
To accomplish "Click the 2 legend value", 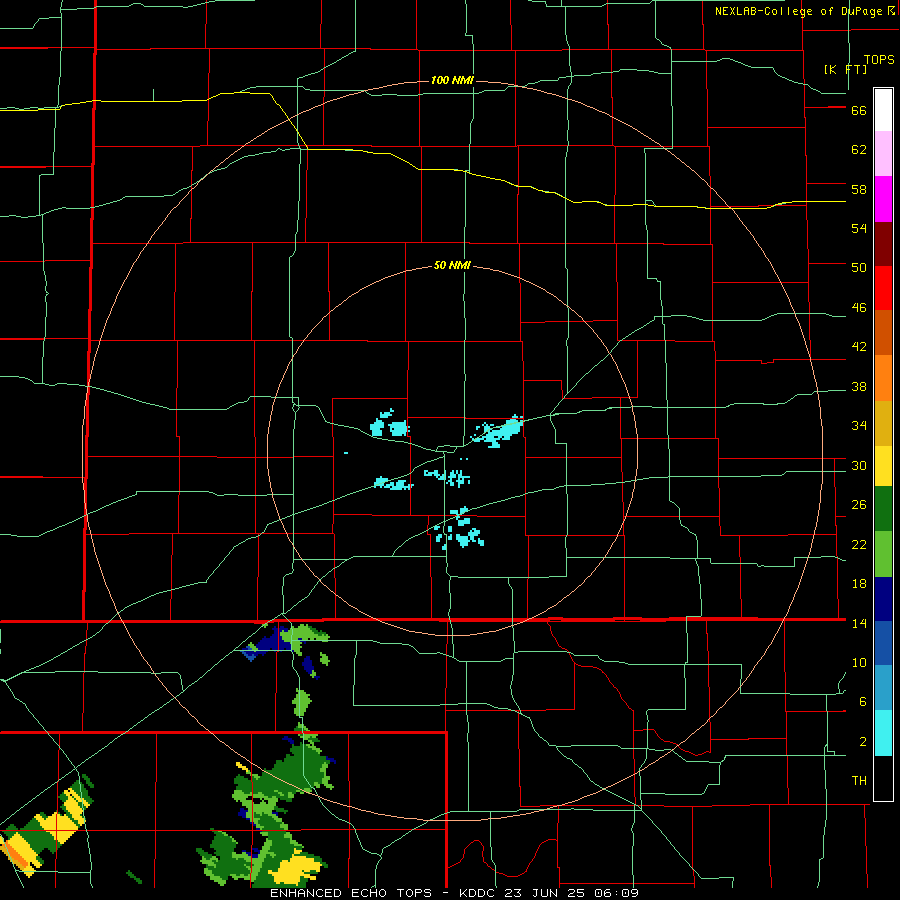I will point(863,742).
